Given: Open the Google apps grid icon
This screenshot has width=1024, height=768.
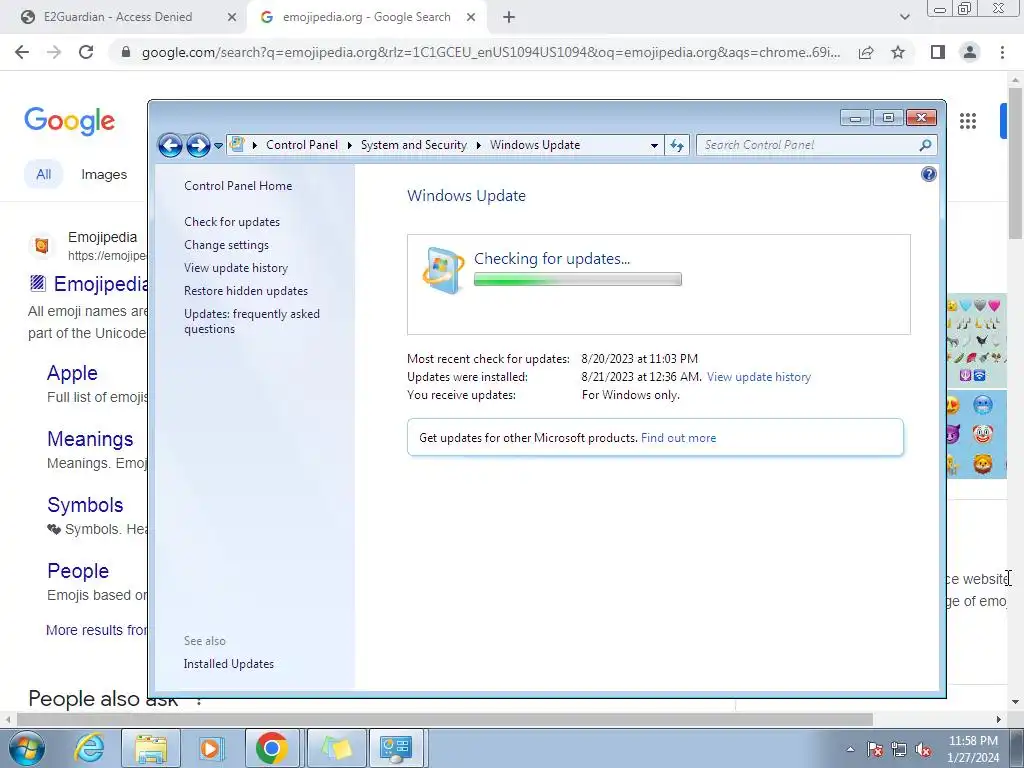Looking at the screenshot, I should 968,121.
